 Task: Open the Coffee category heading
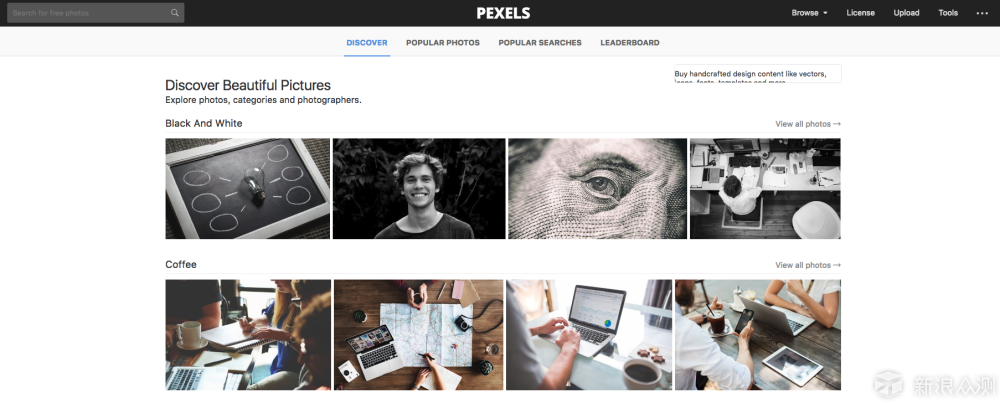(x=180, y=265)
